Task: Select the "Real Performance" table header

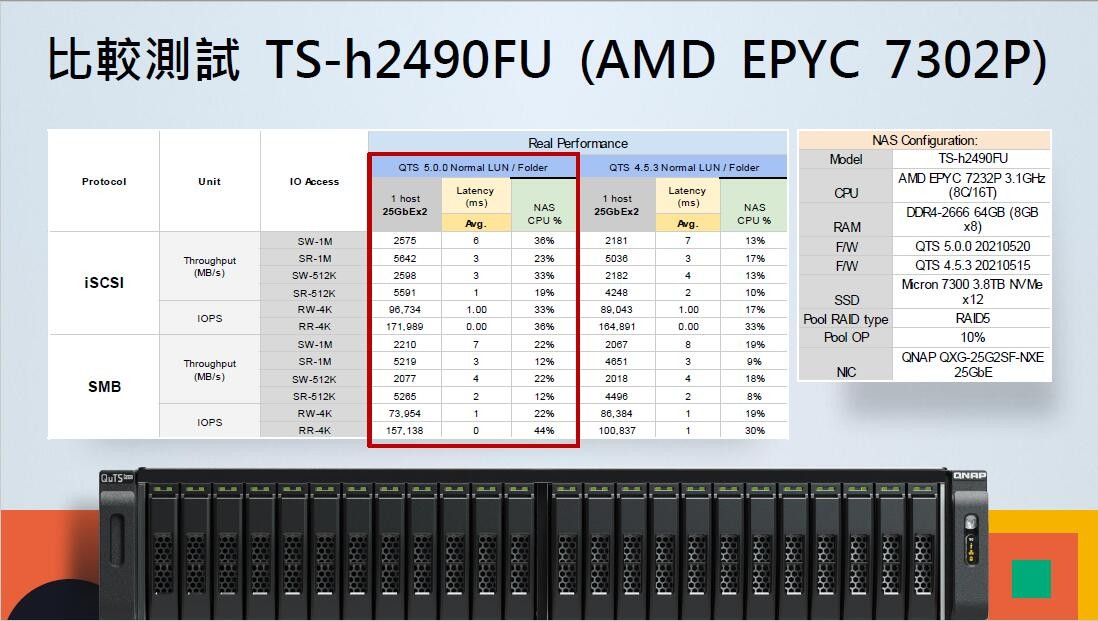Action: pos(578,143)
